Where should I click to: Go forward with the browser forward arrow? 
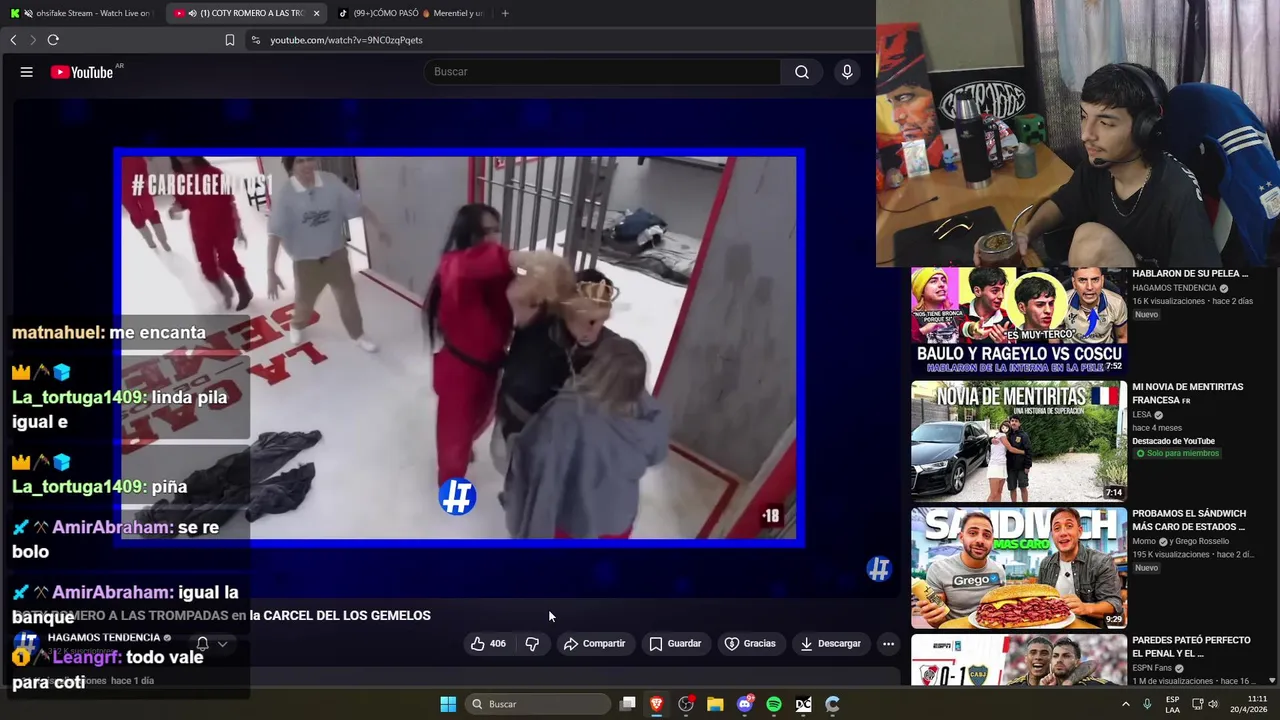[33, 40]
